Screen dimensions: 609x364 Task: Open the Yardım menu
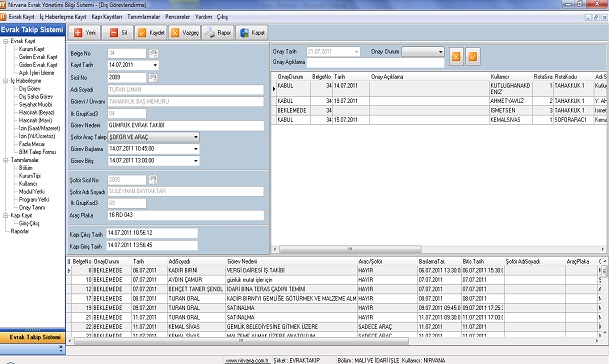[204, 17]
